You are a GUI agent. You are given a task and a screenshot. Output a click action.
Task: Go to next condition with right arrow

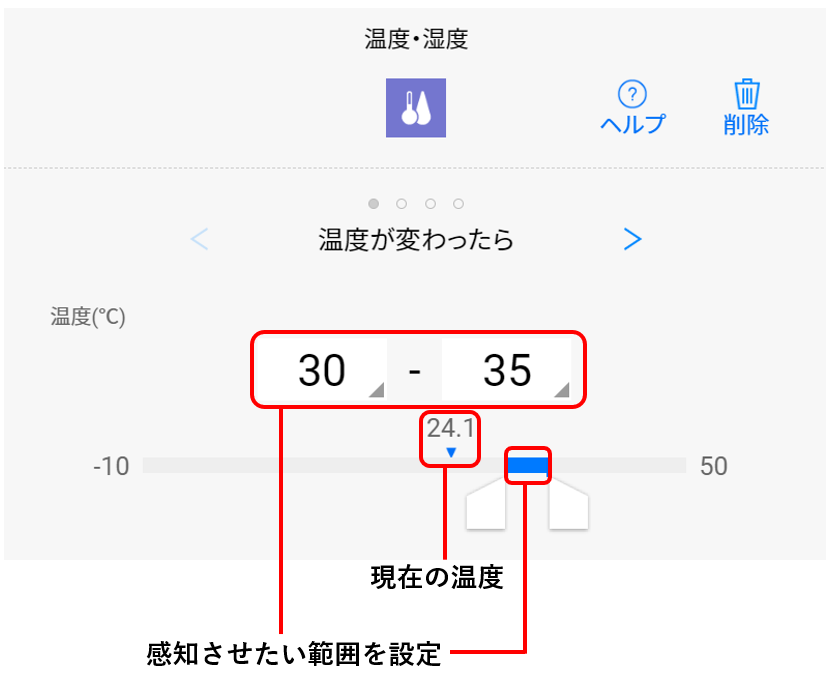[x=632, y=239]
